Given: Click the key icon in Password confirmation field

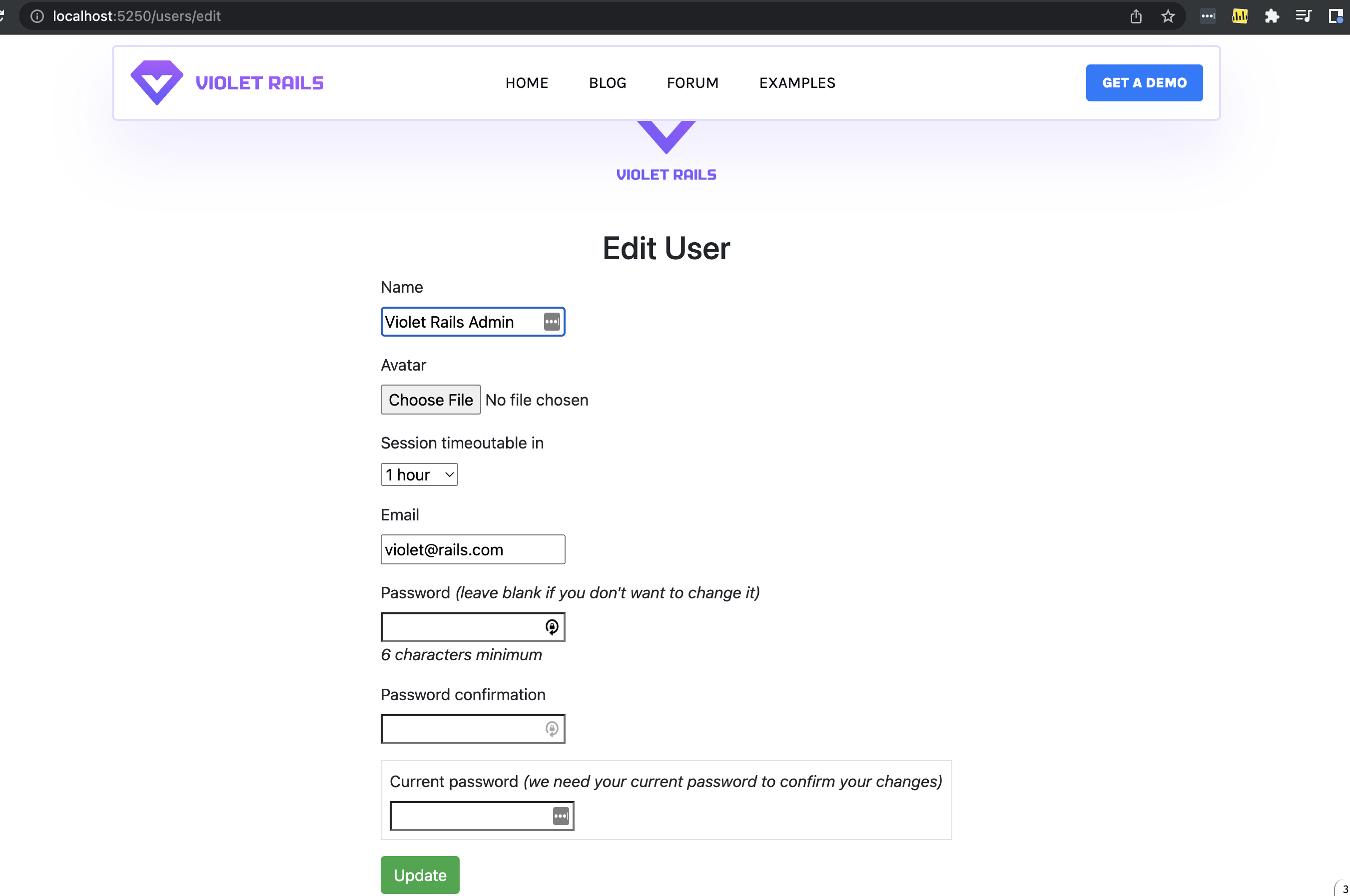Looking at the screenshot, I should coord(552,729).
